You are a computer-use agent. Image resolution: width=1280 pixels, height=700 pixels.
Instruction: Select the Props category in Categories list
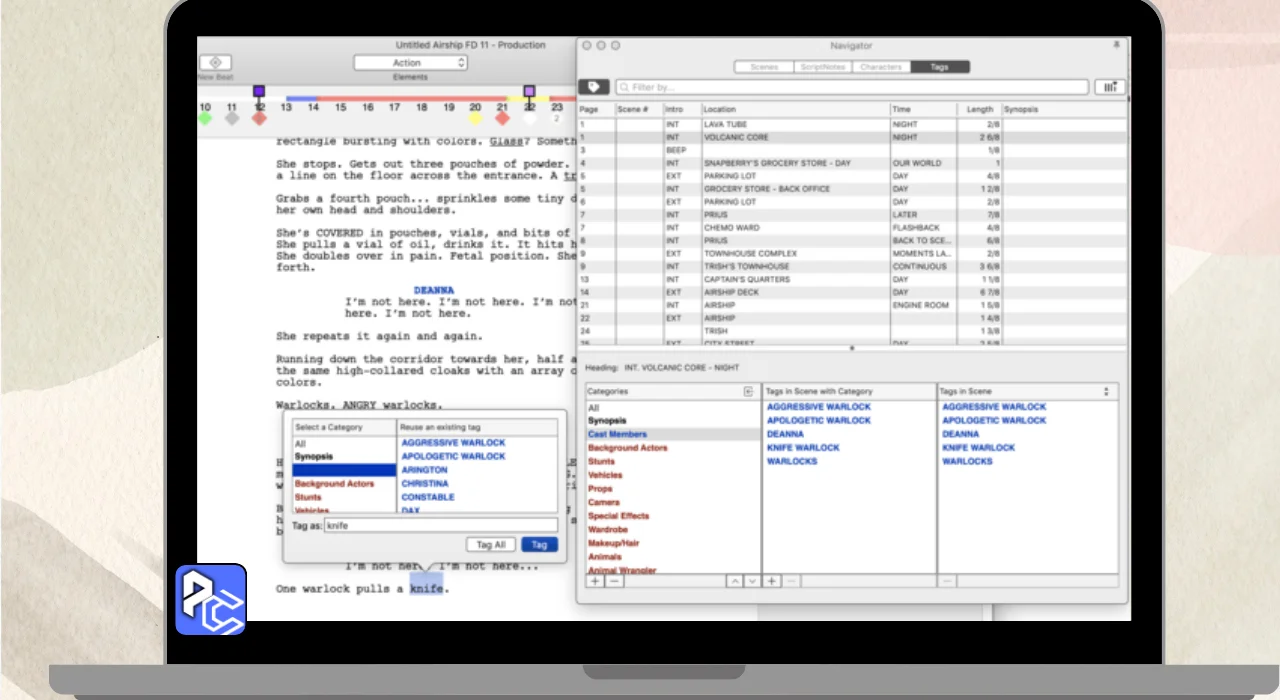tap(602, 489)
